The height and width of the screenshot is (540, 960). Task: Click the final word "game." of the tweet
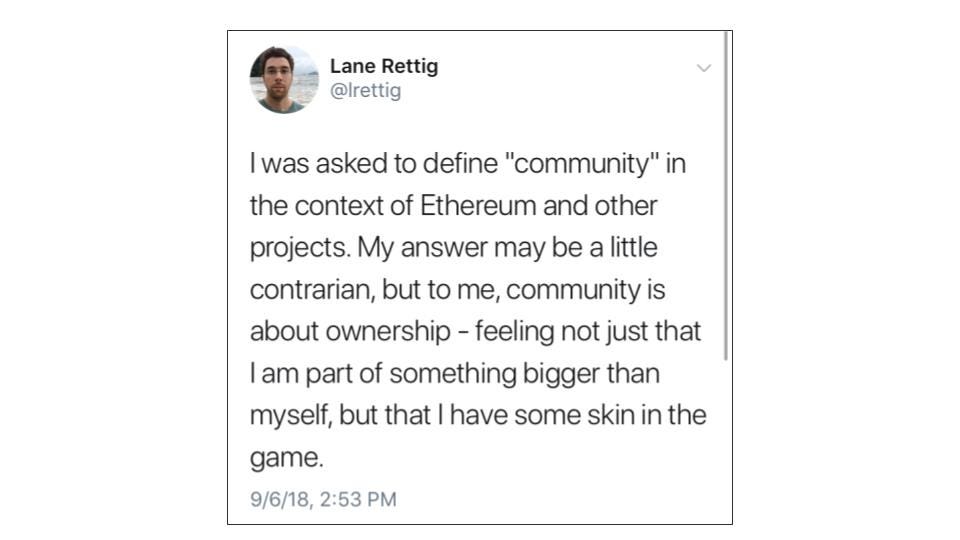(x=286, y=459)
